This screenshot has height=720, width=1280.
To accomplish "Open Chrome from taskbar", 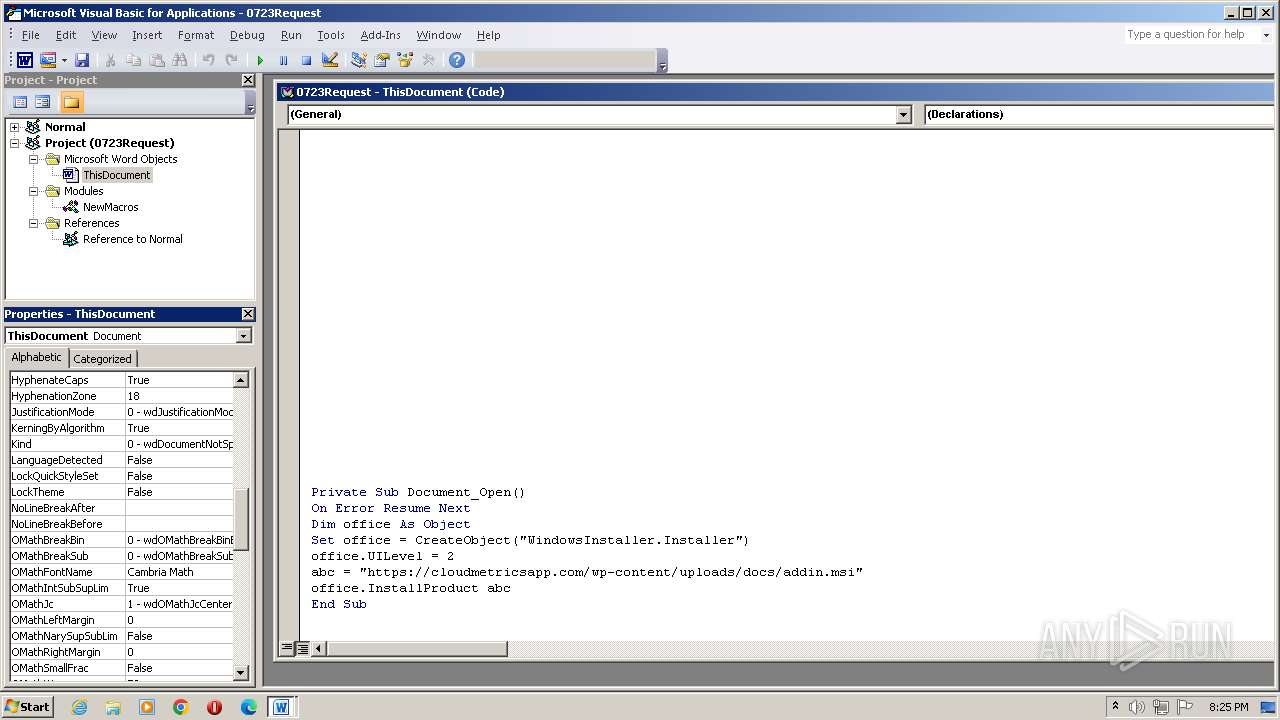I will 181,707.
